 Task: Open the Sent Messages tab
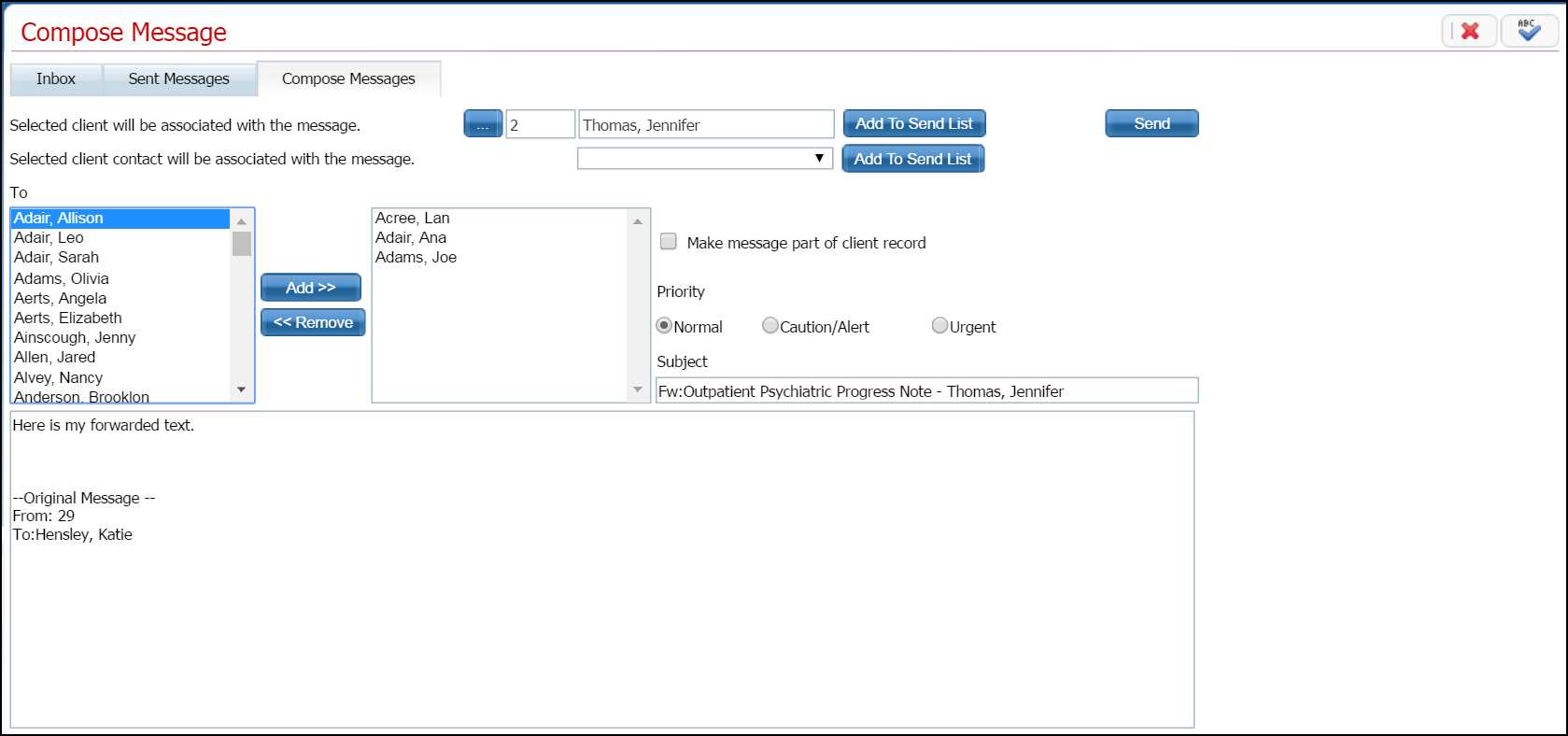pyautogui.click(x=178, y=79)
